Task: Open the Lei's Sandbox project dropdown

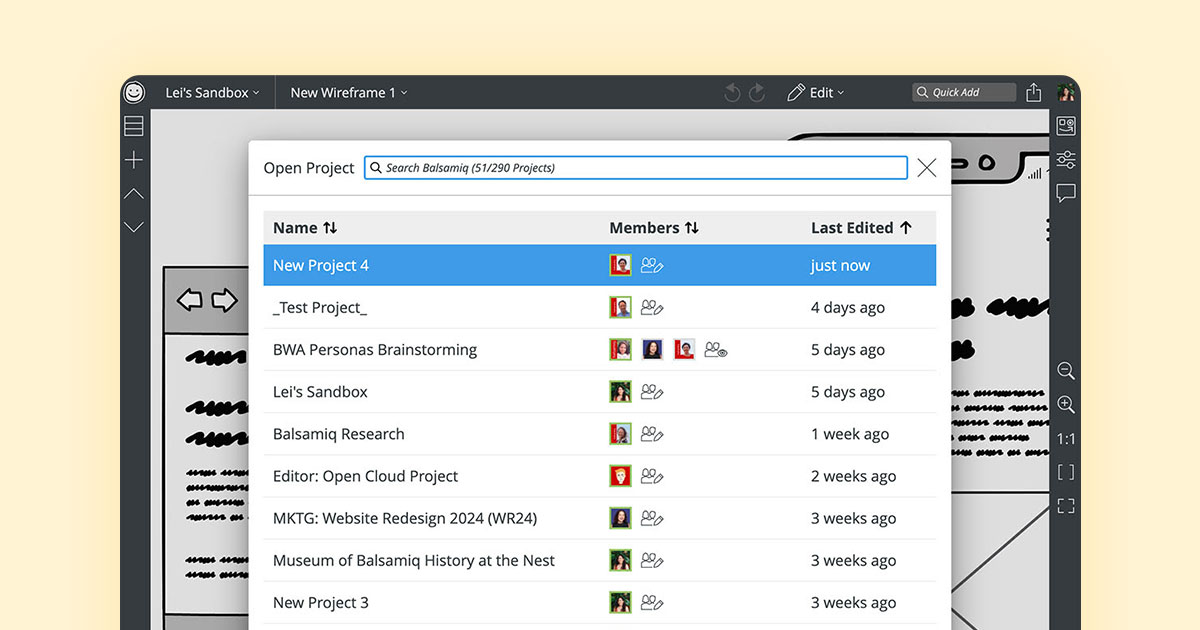Action: [212, 91]
